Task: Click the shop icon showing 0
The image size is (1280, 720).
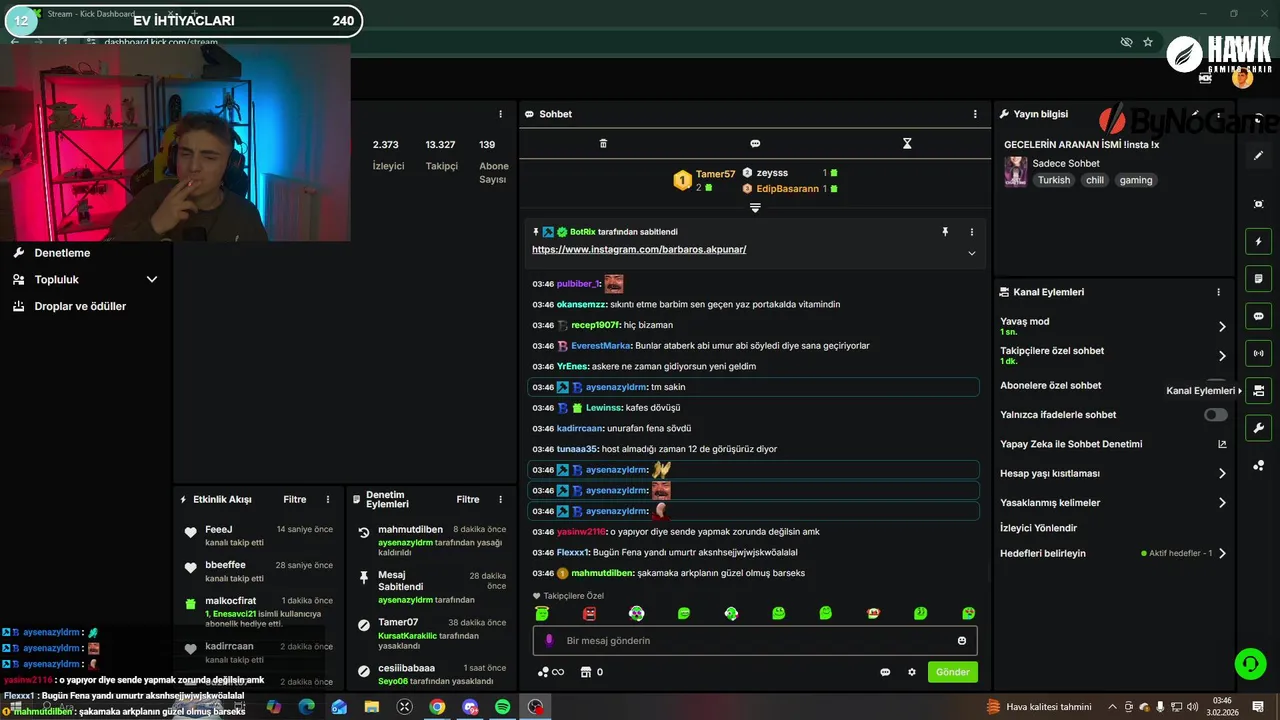Action: pos(592,672)
